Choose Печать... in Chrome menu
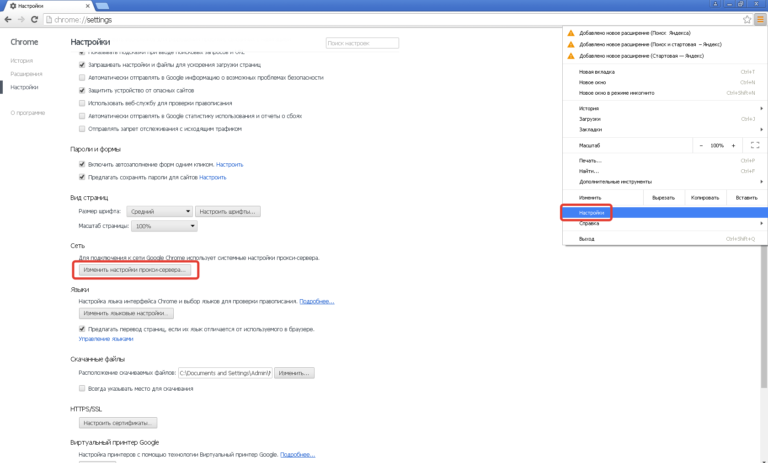The height and width of the screenshot is (463, 768). [x=665, y=161]
